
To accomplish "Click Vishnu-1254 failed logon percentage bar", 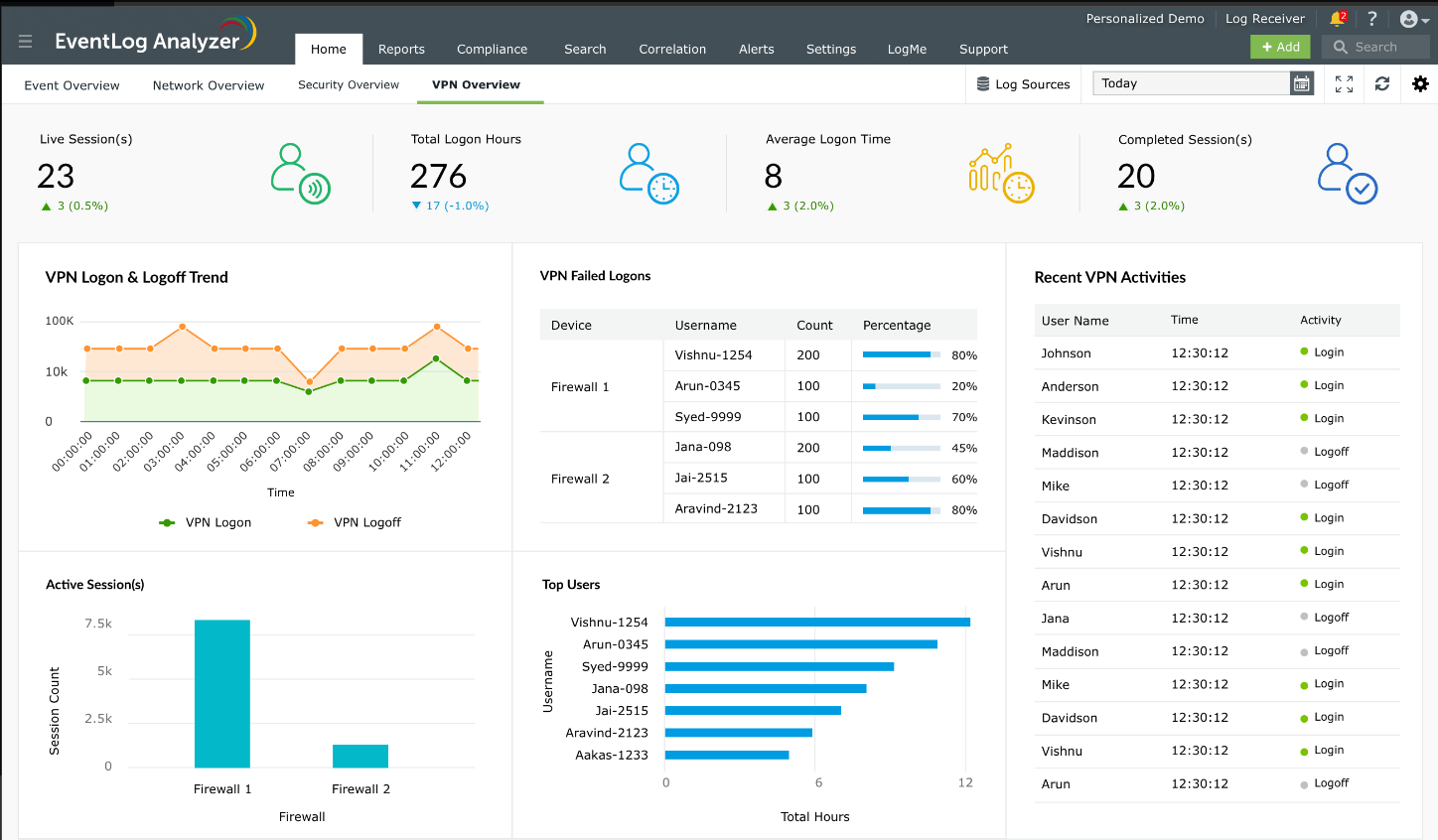I will pos(901,354).
